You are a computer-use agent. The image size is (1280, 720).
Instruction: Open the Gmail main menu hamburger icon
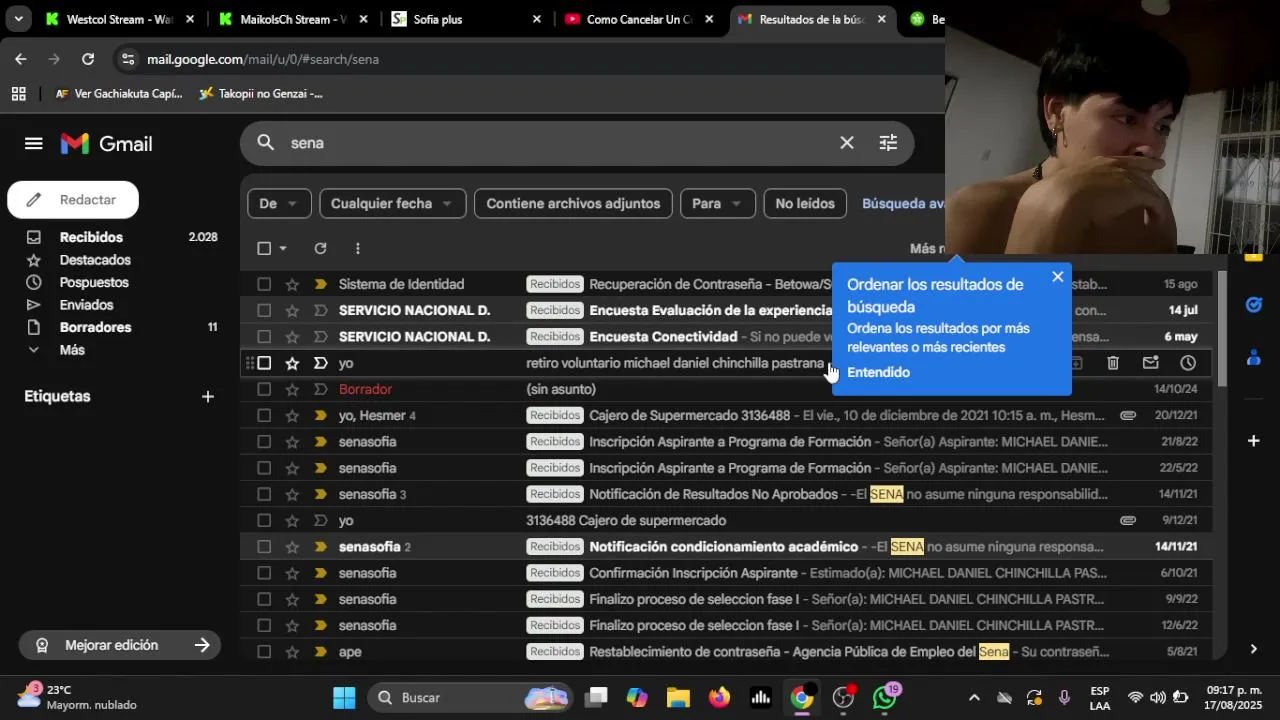point(33,143)
